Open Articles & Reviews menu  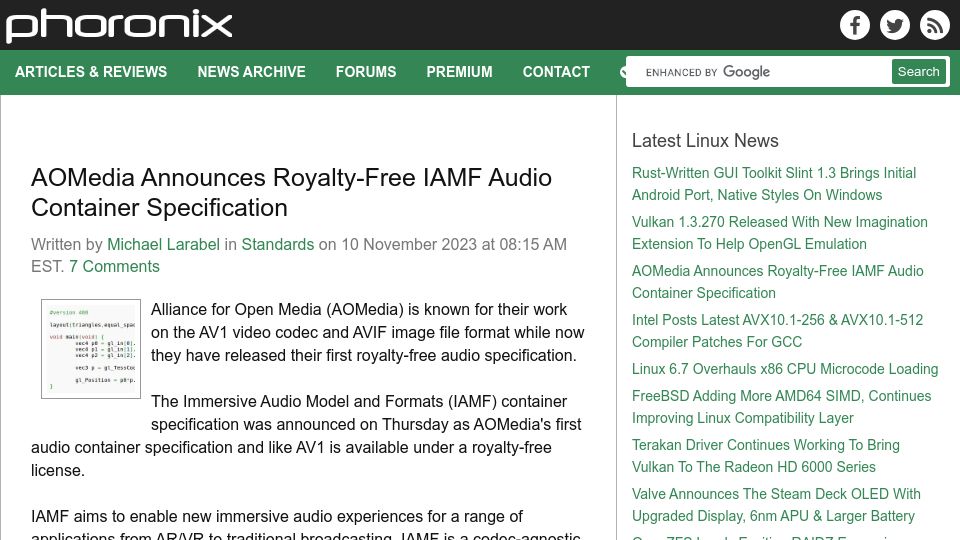tap(91, 72)
